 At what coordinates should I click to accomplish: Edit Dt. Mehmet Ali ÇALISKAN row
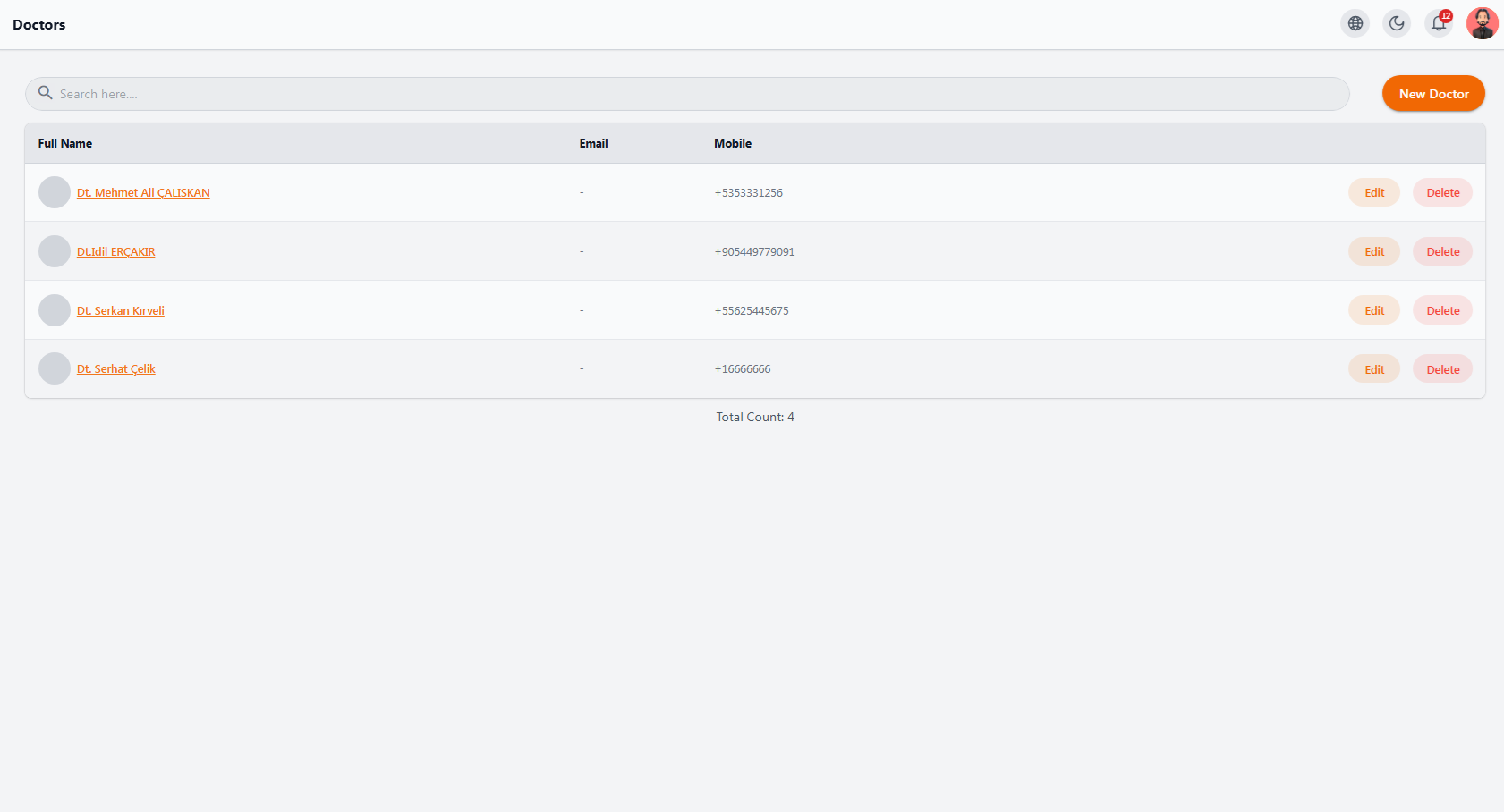pyautogui.click(x=1374, y=192)
